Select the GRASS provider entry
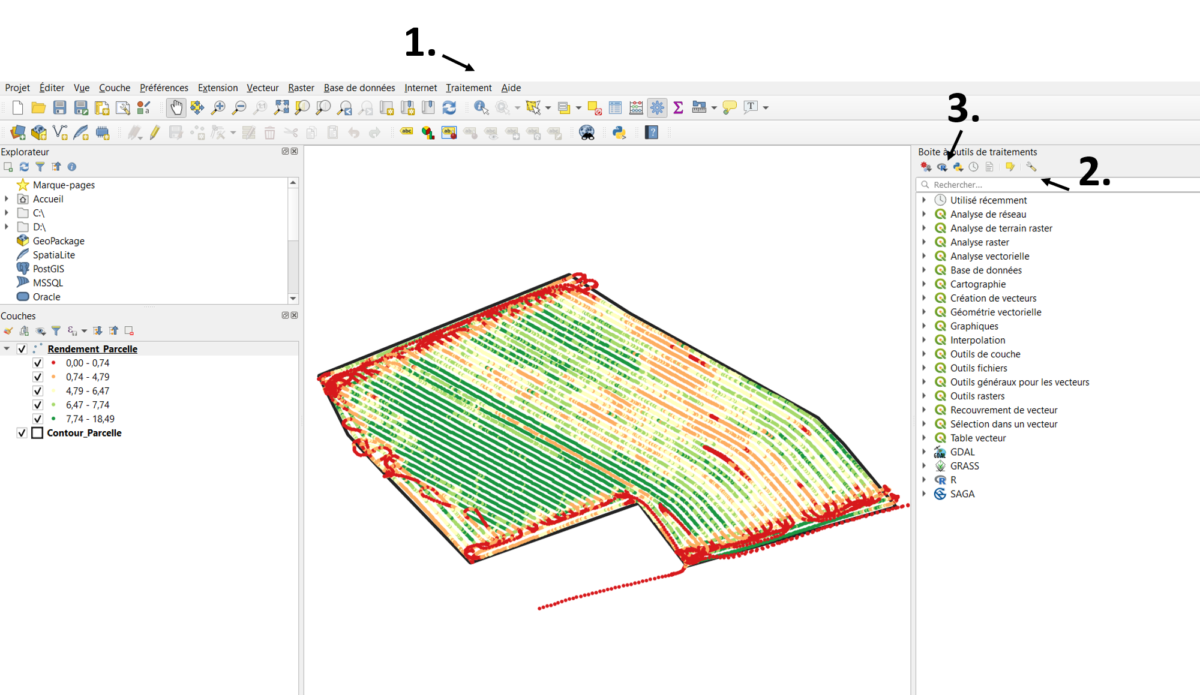1200x695 pixels. tap(965, 466)
